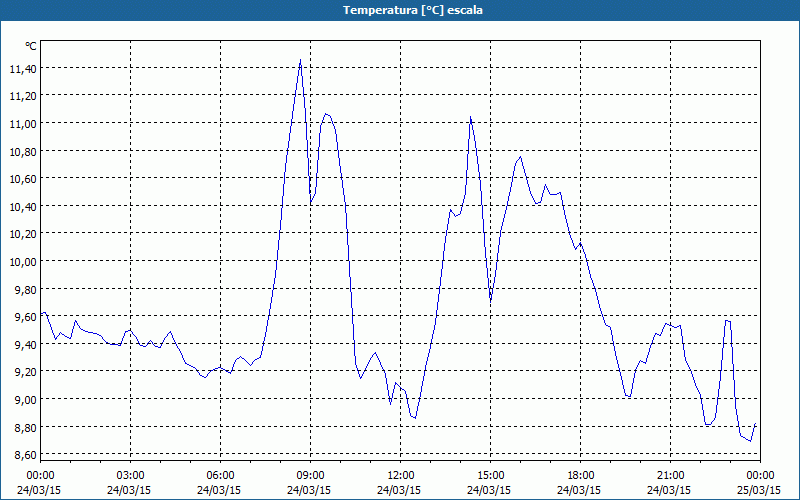The width and height of the screenshot is (800, 500).
Task: Click the 9,80 y-axis value
Action: tap(26, 289)
